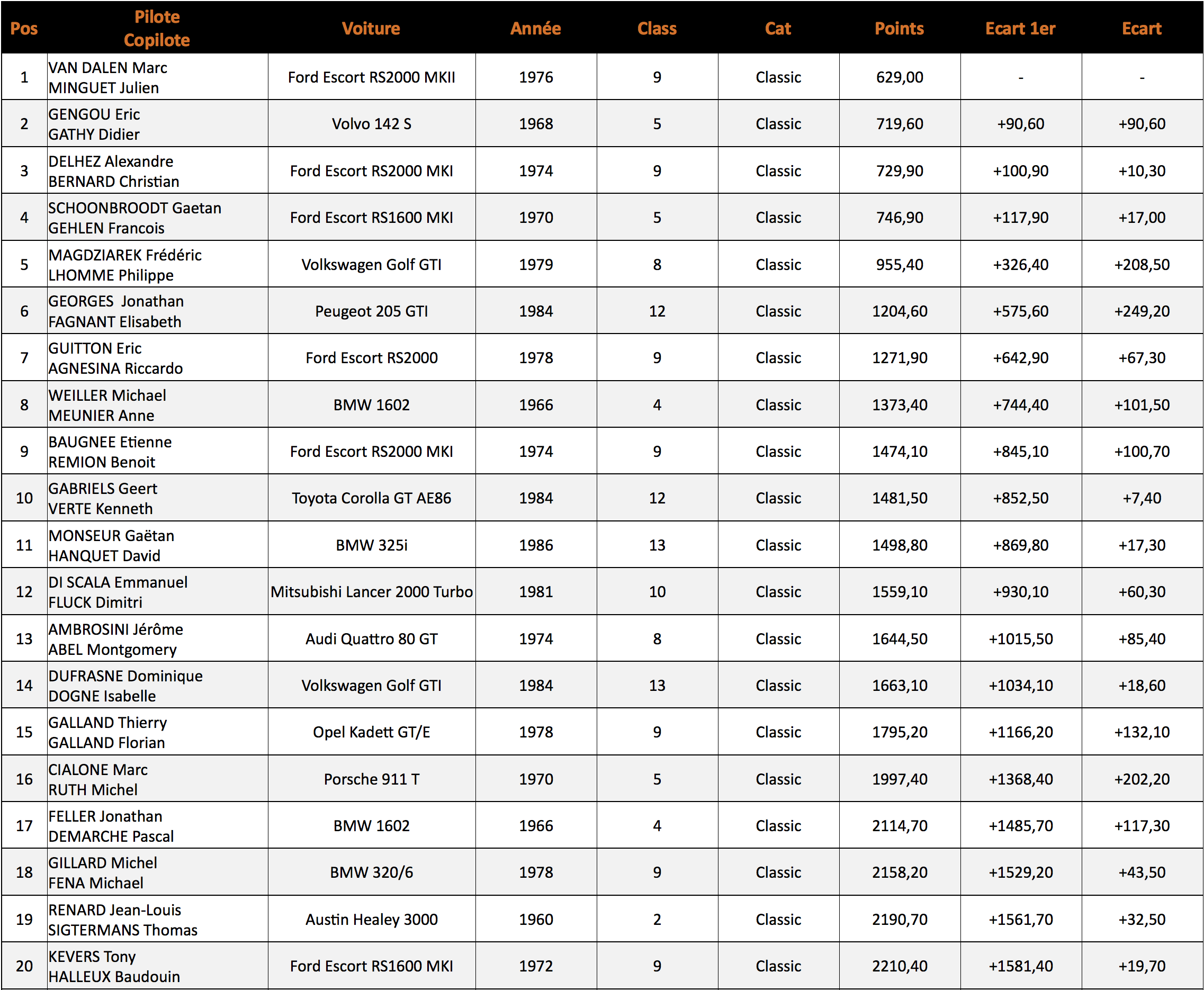The height and width of the screenshot is (990, 1204).
Task: Select the Austin Healey 3000 cell
Action: click(x=371, y=919)
